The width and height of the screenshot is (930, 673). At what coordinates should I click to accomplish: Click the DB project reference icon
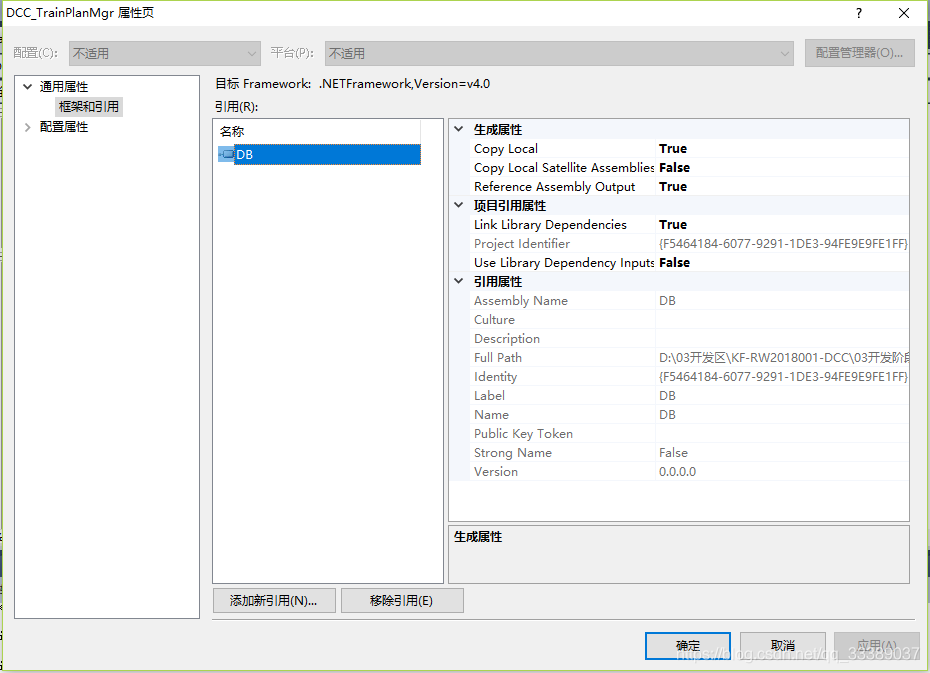click(x=226, y=154)
